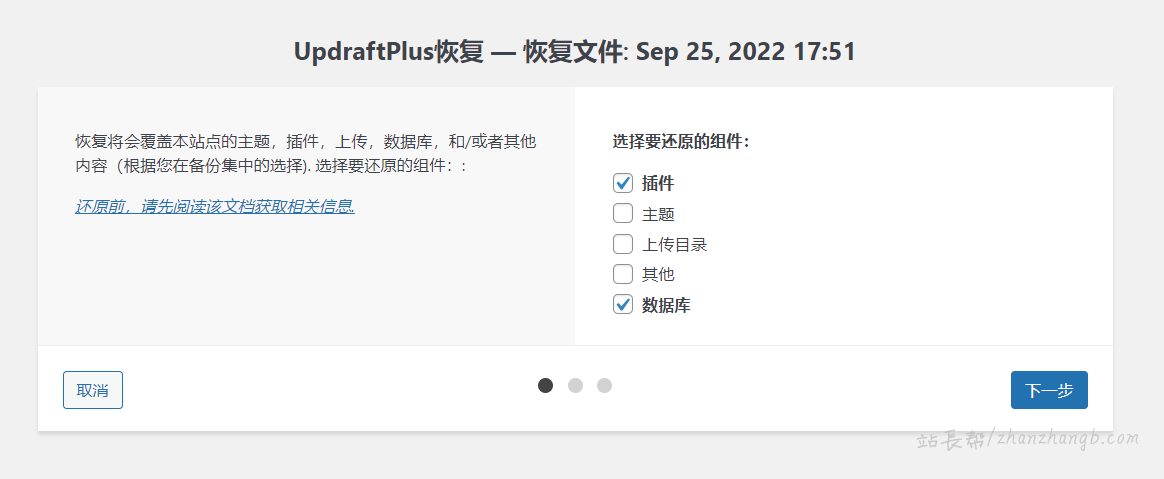Enable the 主题 (themes) checkbox
The image size is (1164, 479).
click(623, 214)
